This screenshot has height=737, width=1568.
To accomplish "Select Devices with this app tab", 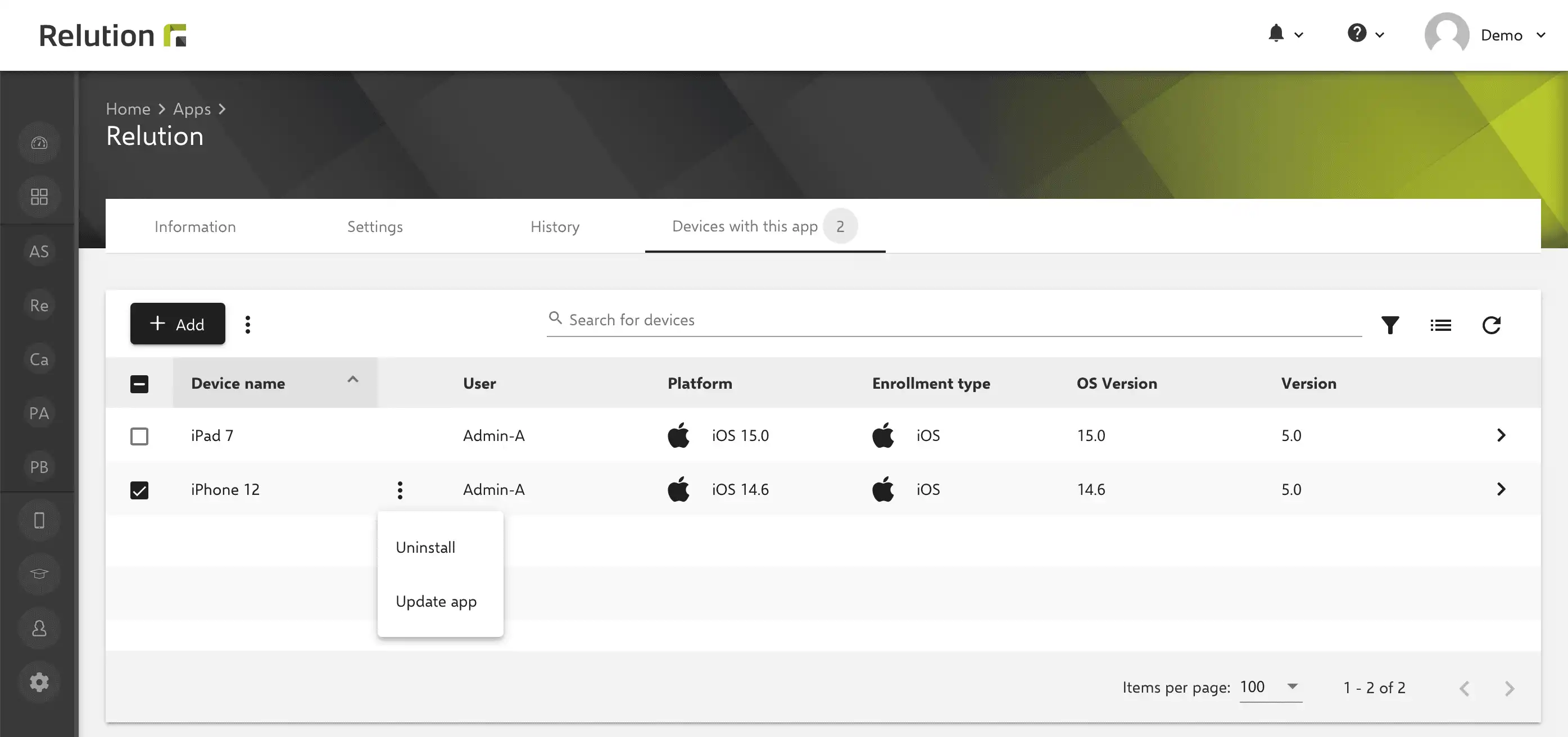I will [x=764, y=226].
